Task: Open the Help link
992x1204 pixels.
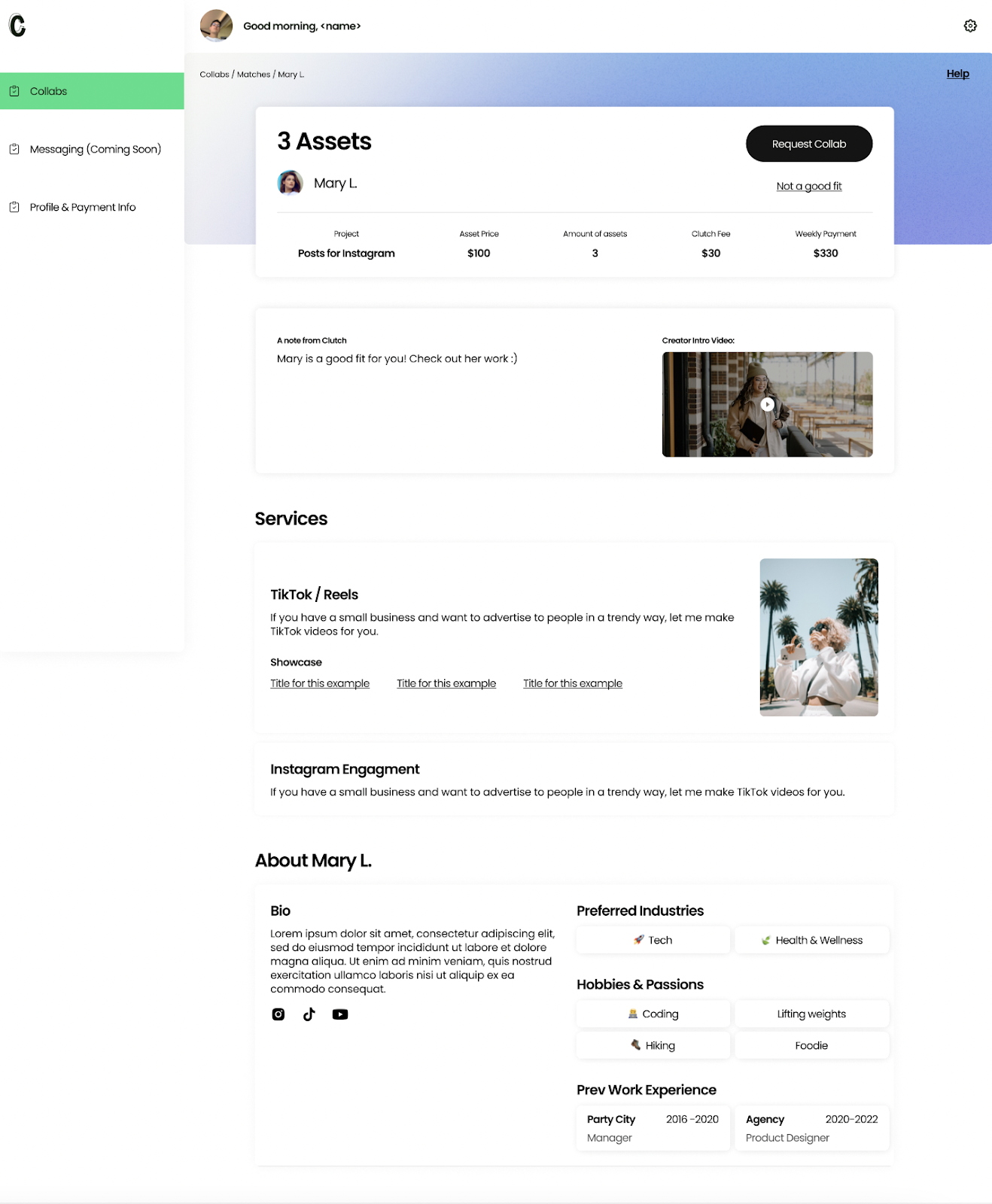Action: tap(957, 74)
